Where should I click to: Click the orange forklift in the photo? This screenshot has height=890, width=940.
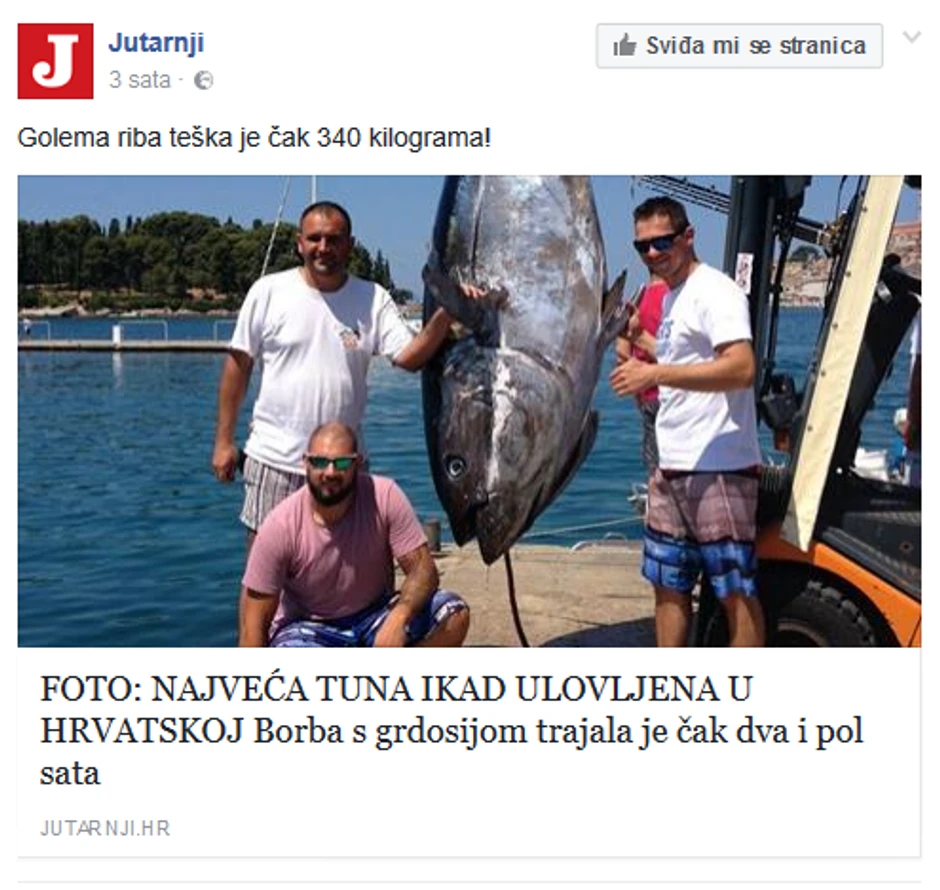(x=833, y=420)
